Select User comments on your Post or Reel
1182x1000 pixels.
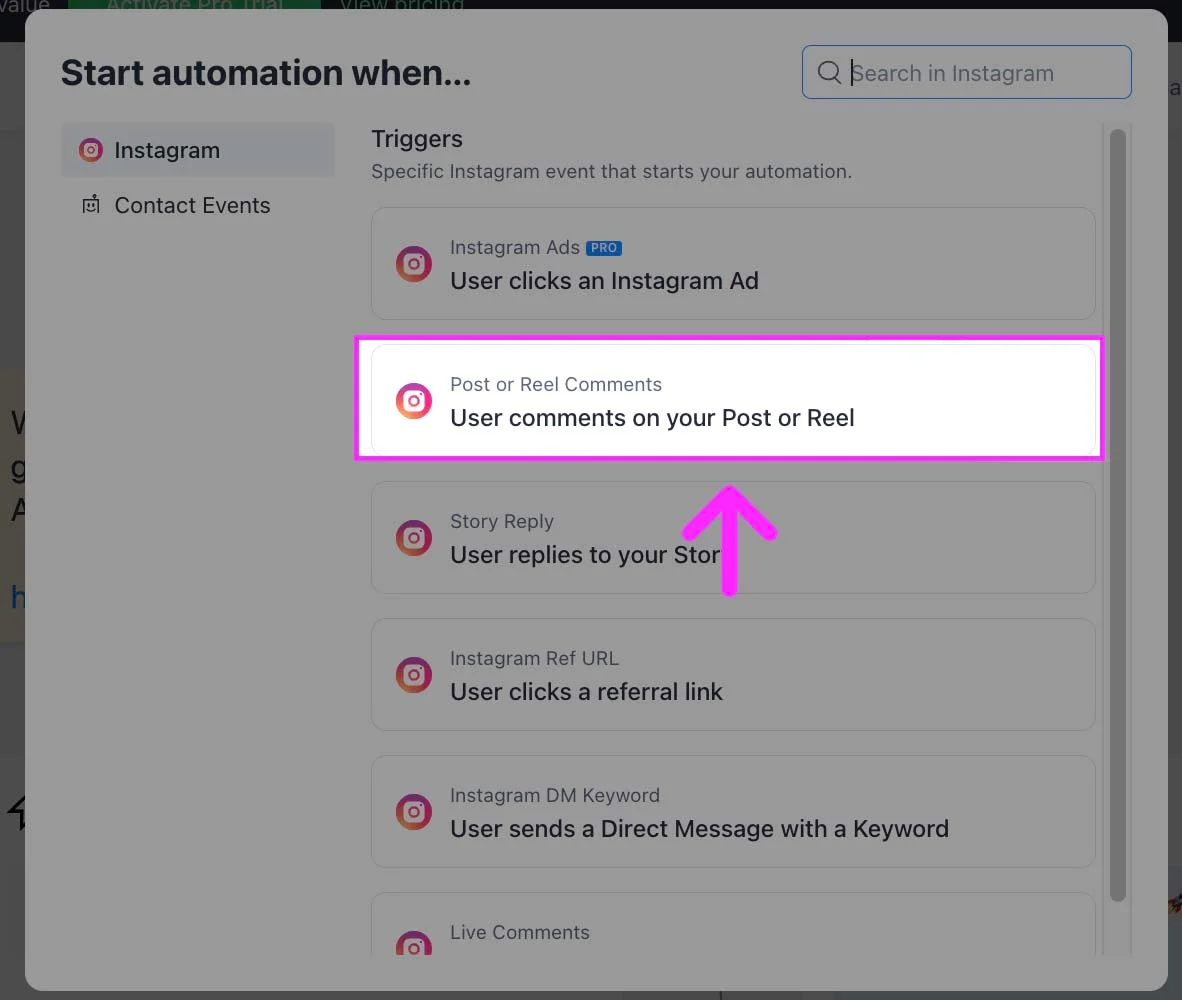[733, 400]
